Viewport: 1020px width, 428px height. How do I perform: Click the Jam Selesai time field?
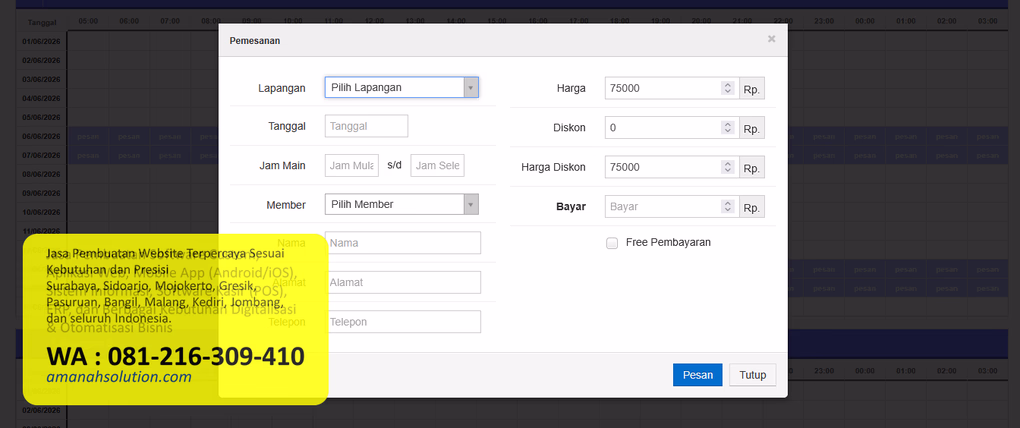click(438, 165)
